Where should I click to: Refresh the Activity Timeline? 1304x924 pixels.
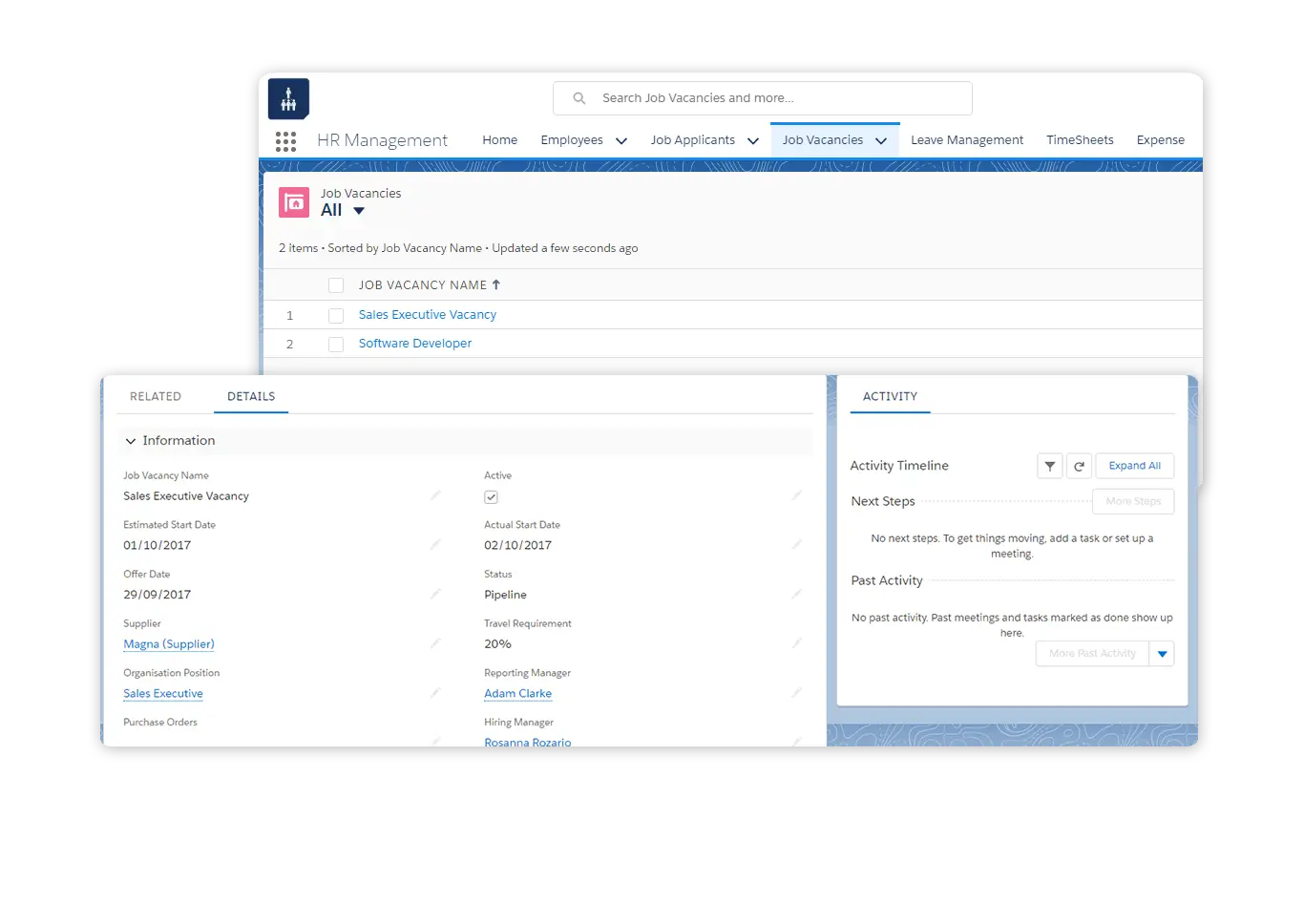coord(1079,466)
